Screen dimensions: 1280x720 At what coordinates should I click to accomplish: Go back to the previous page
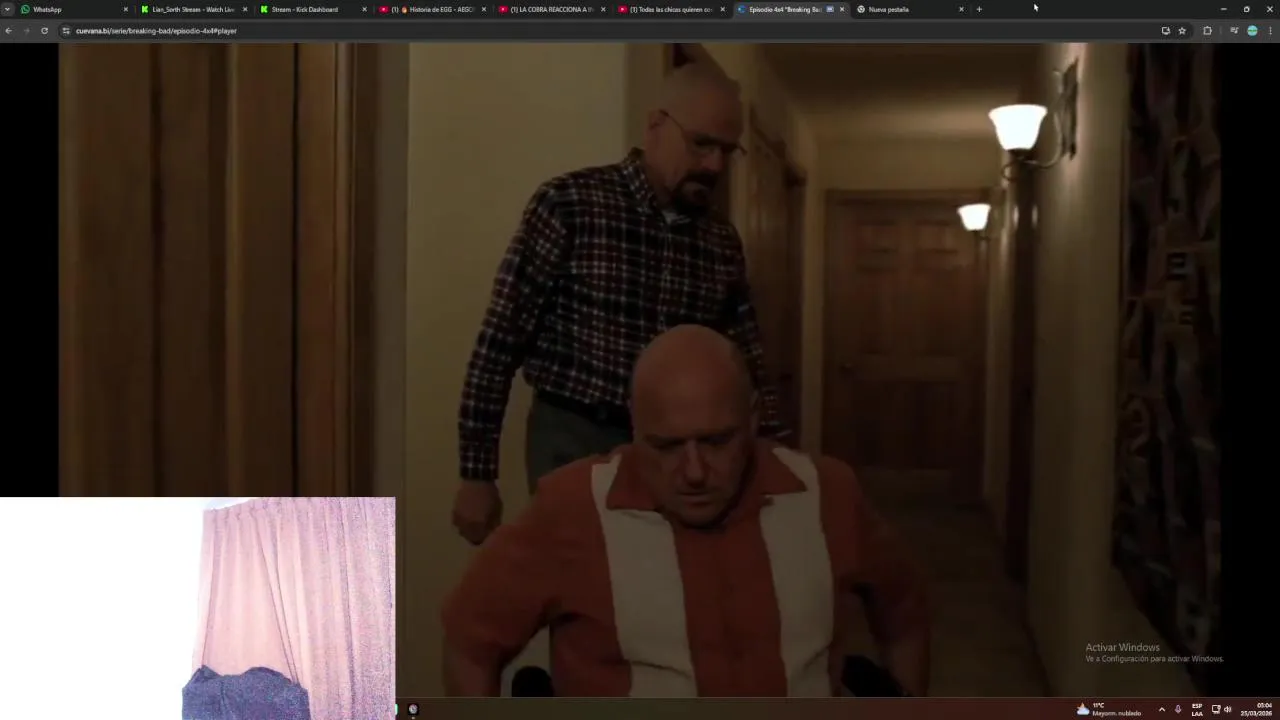pyautogui.click(x=8, y=31)
